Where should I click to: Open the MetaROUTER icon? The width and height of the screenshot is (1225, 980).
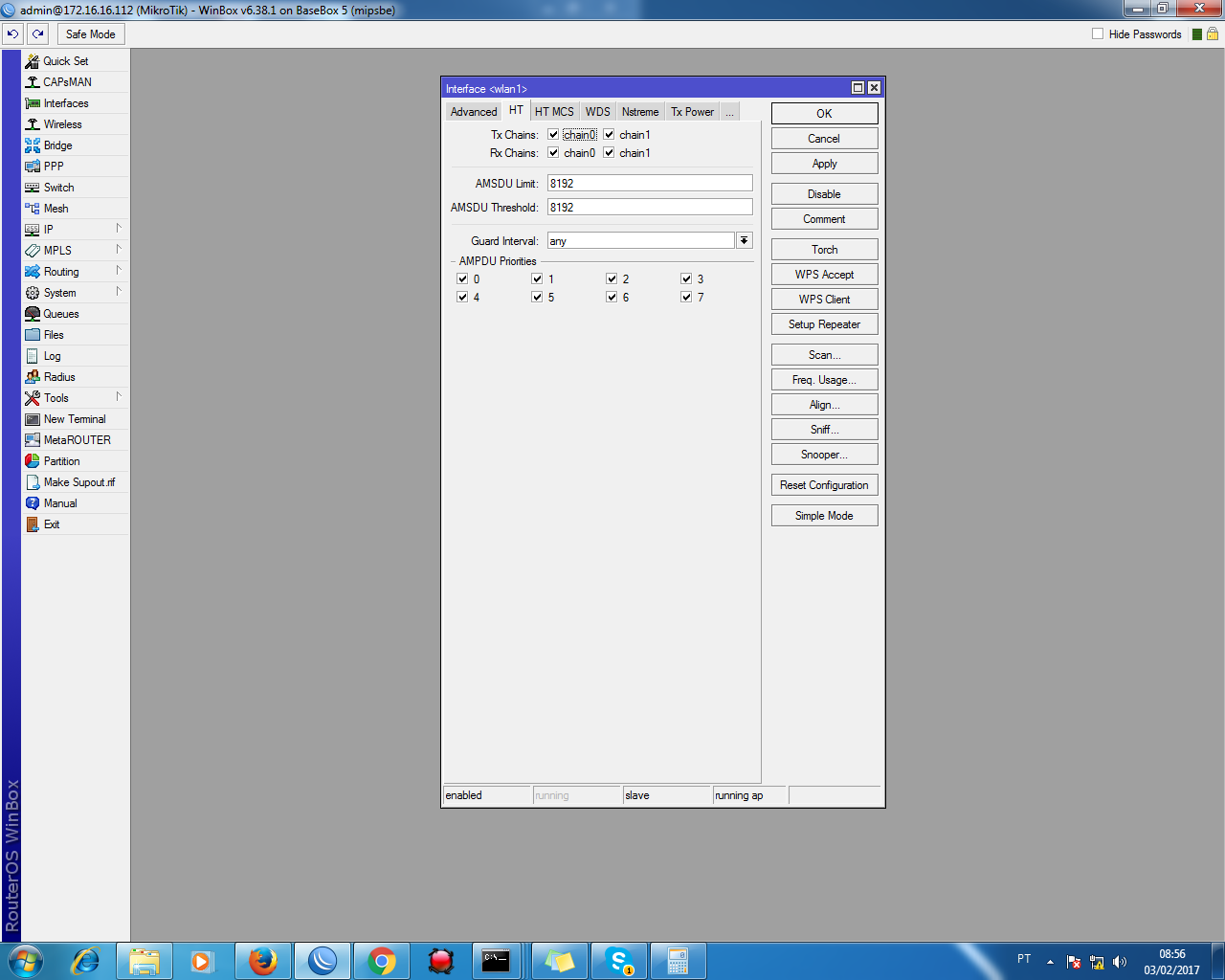click(33, 440)
